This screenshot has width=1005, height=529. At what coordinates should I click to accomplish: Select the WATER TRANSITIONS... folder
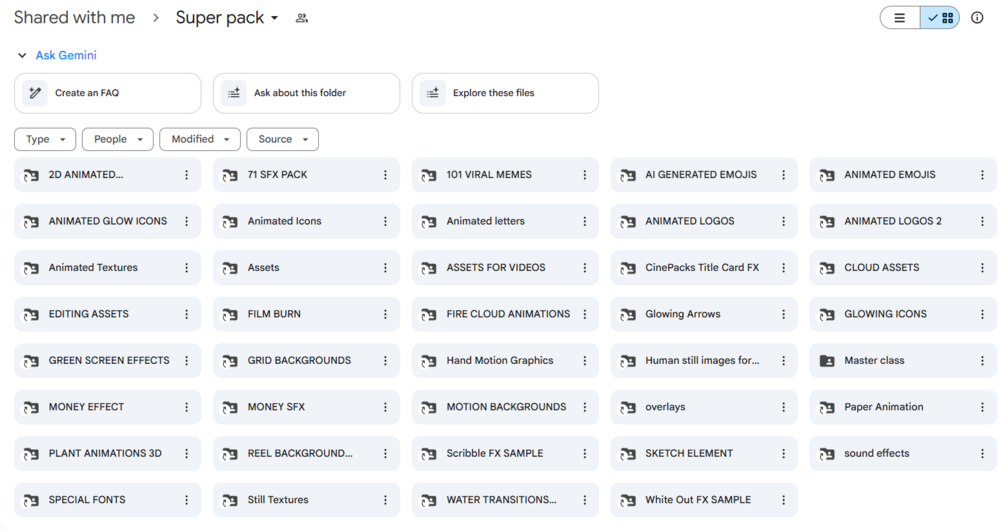(505, 500)
